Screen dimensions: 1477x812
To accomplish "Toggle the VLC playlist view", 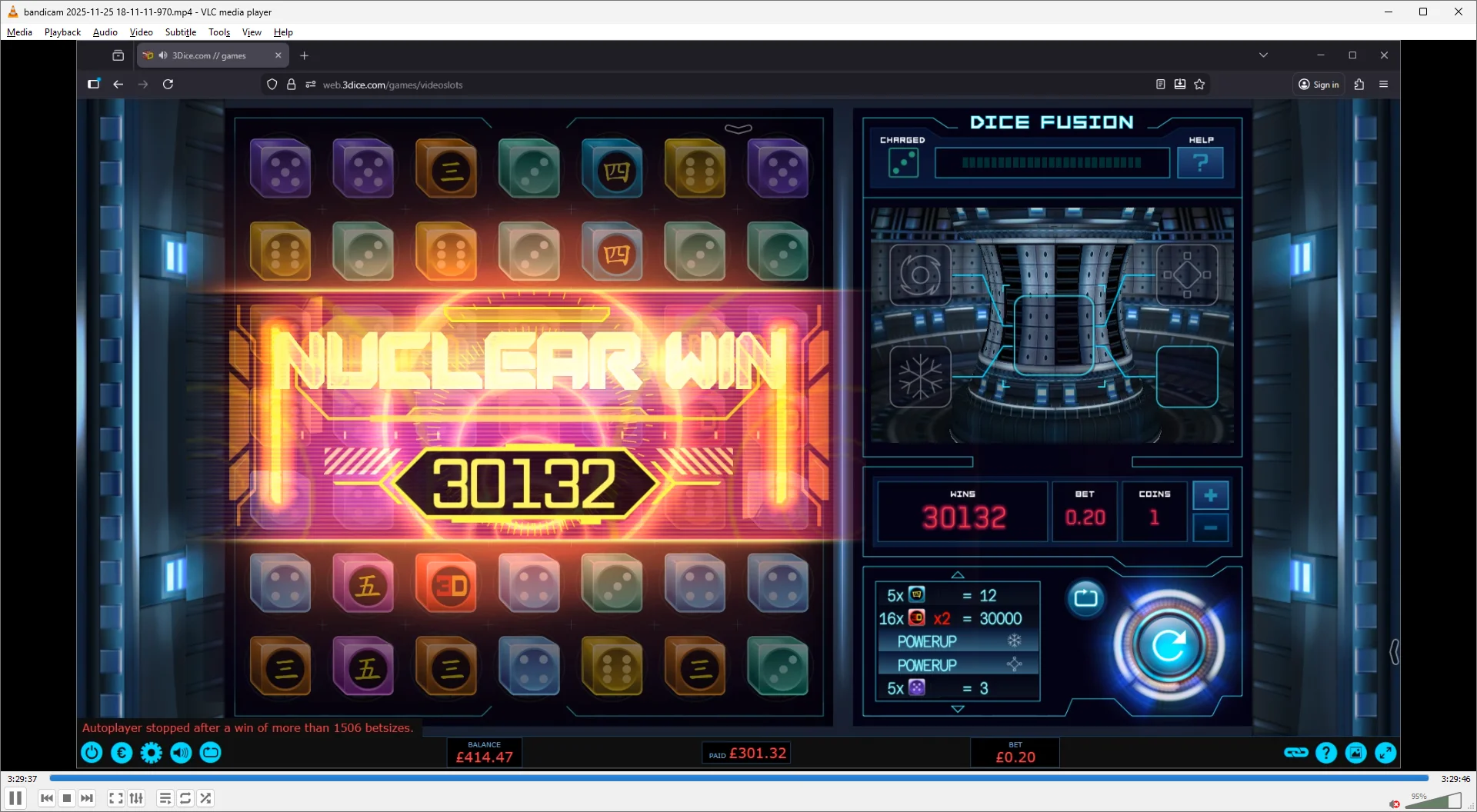I will 165,798.
